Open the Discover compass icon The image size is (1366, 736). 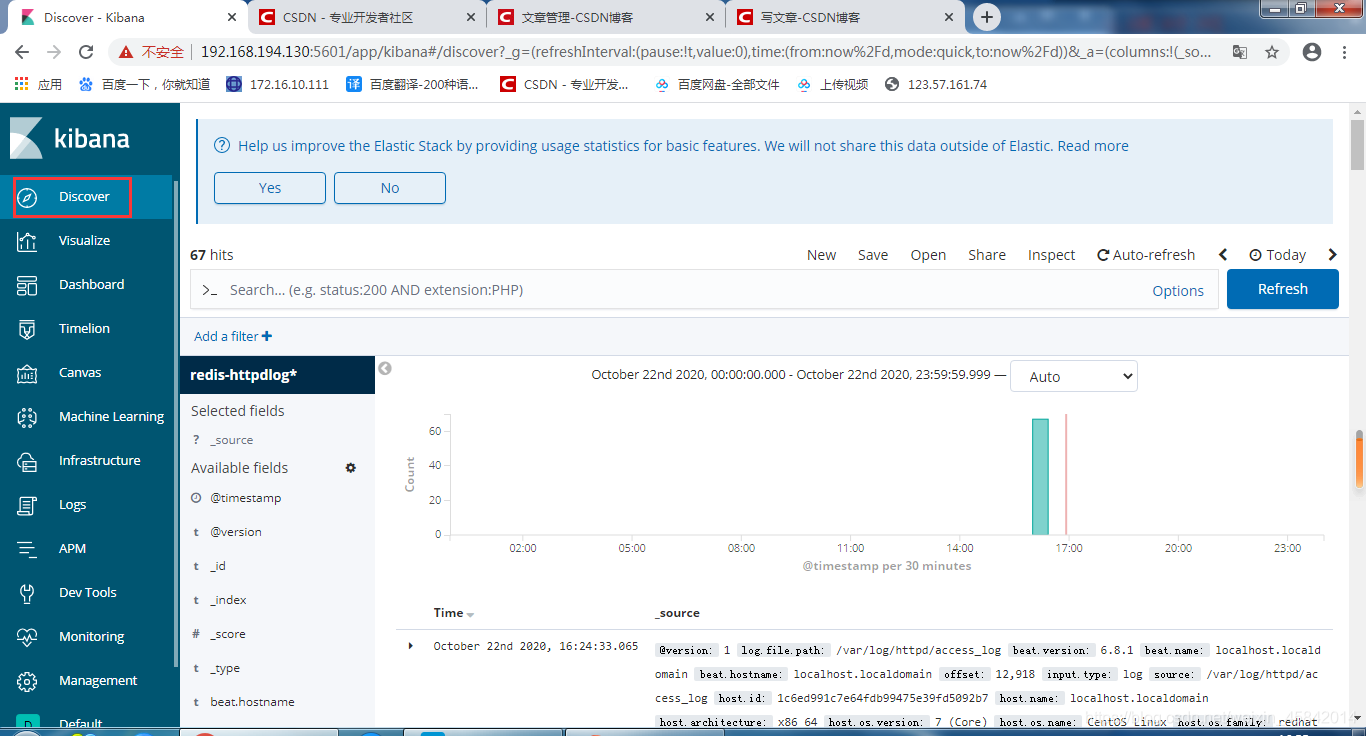tap(28, 197)
